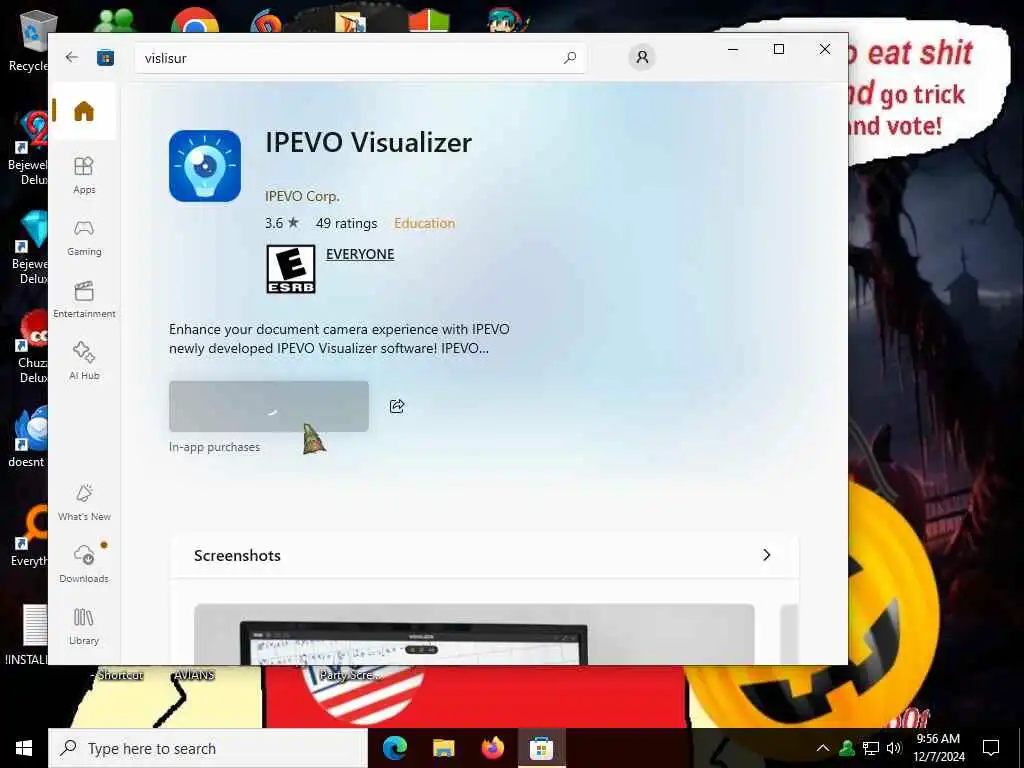Click the IPEVO Corp. publisher link
Viewport: 1024px width, 768px height.
click(302, 196)
